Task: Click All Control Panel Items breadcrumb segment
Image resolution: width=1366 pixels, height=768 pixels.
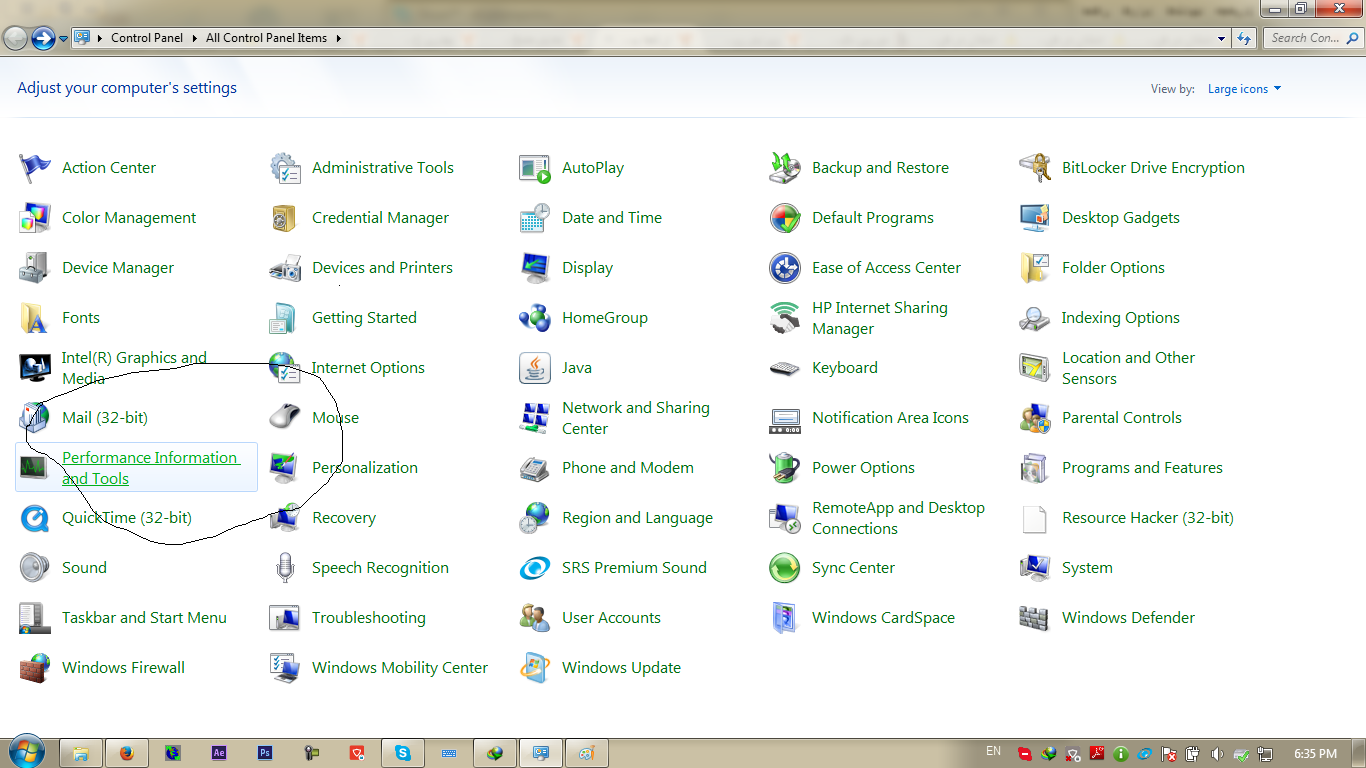Action: coord(266,38)
